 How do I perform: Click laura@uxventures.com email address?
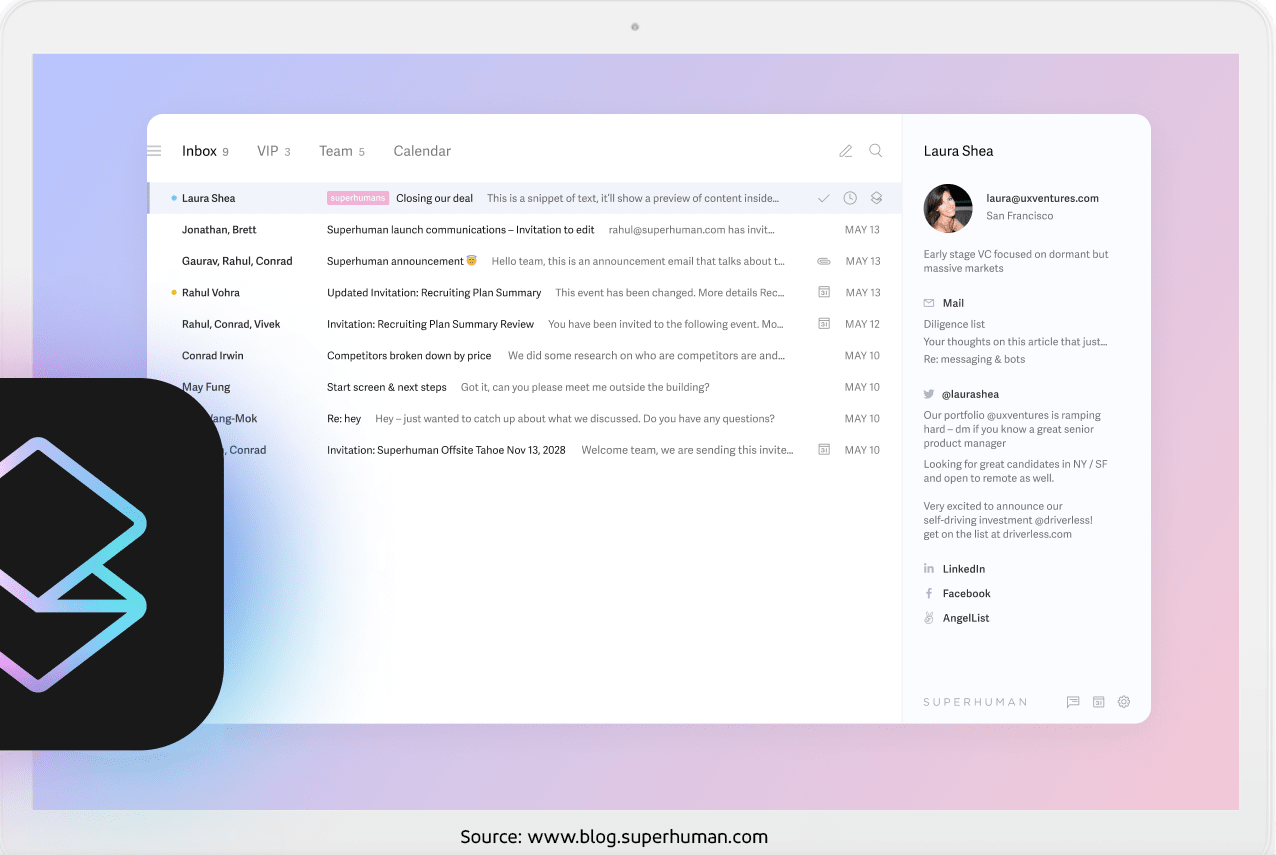[x=1042, y=198]
